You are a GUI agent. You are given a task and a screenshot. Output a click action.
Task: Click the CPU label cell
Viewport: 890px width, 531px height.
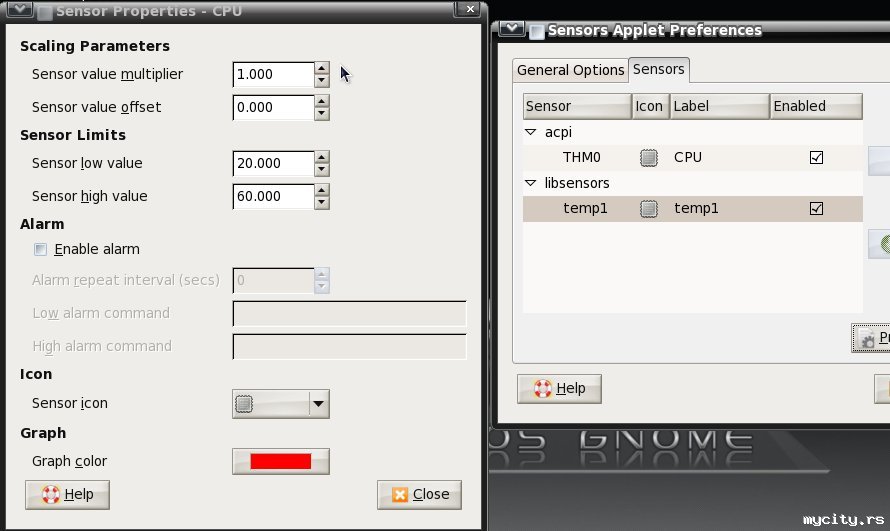pos(688,158)
